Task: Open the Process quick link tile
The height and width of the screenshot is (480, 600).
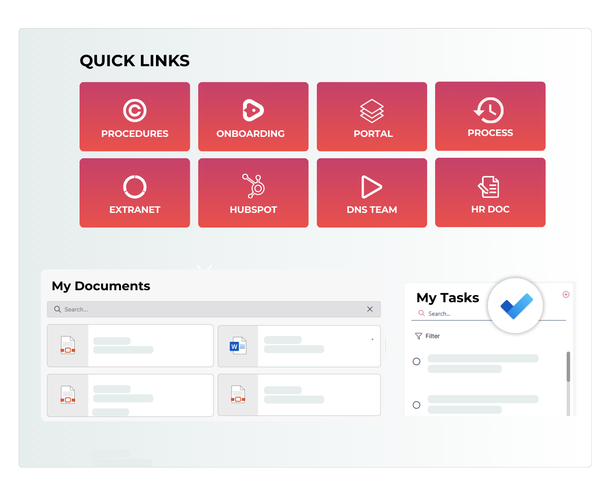Action: (490, 116)
